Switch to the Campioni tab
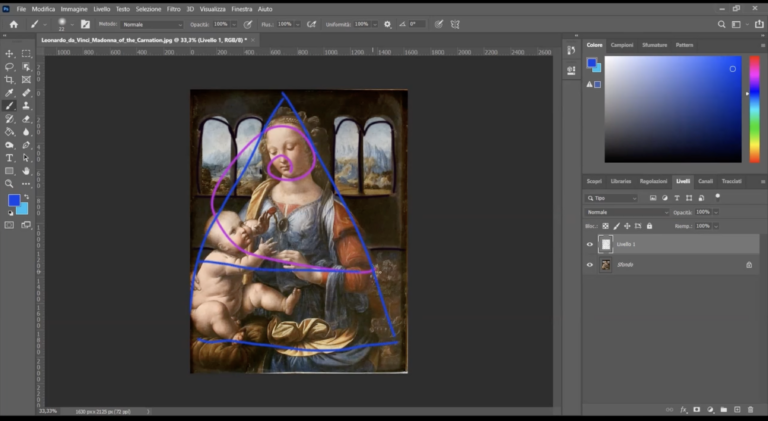The height and width of the screenshot is (421, 768). tap(622, 45)
